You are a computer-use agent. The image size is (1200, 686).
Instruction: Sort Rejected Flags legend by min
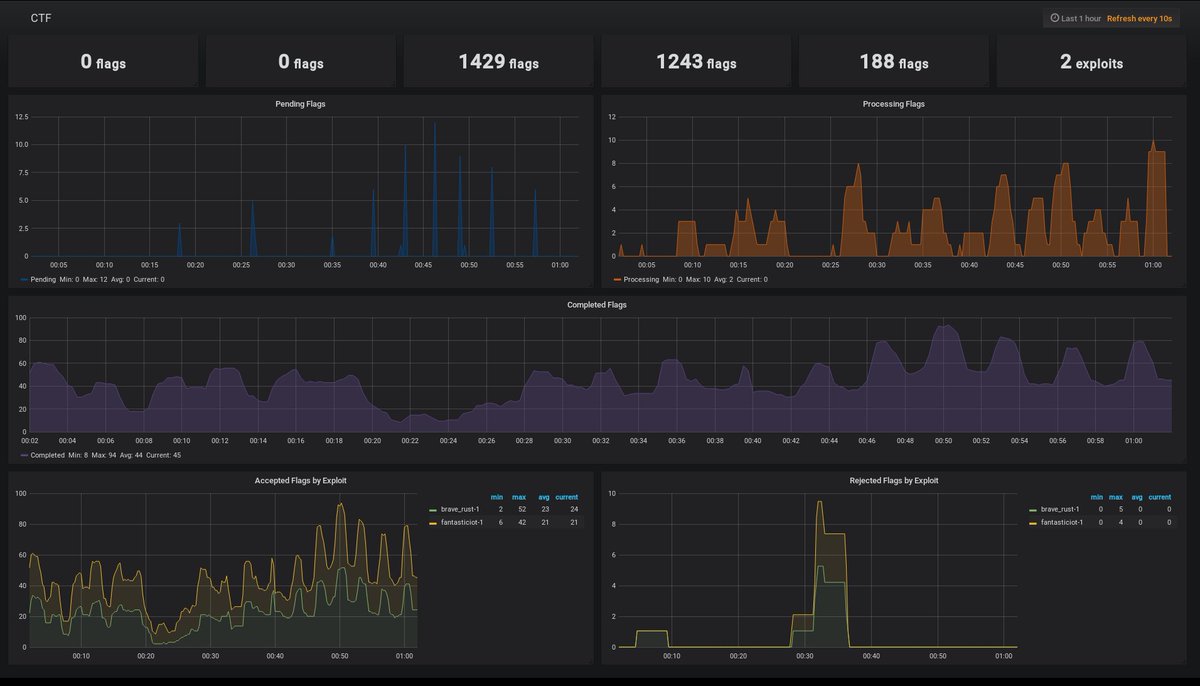pos(1097,497)
